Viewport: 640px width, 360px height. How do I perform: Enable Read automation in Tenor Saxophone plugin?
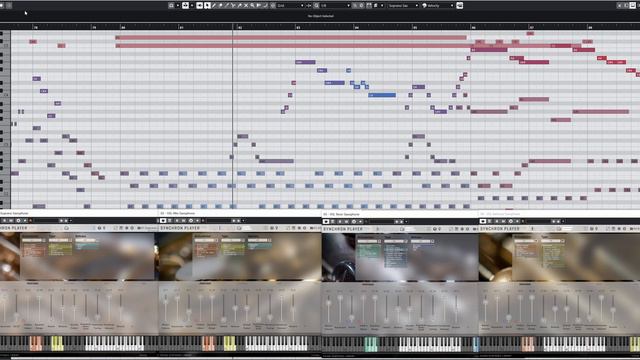click(x=340, y=221)
